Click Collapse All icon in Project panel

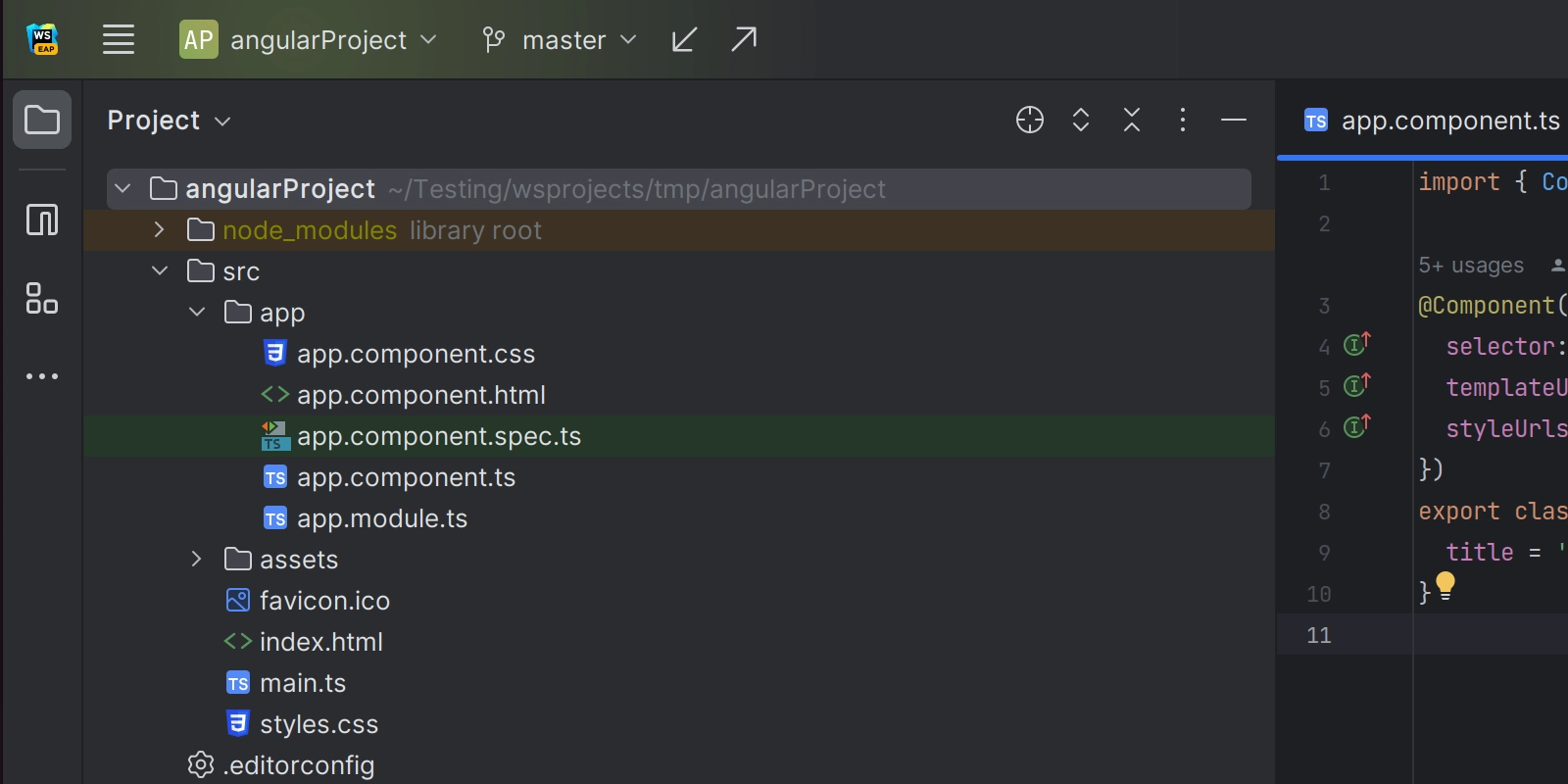tap(1132, 120)
